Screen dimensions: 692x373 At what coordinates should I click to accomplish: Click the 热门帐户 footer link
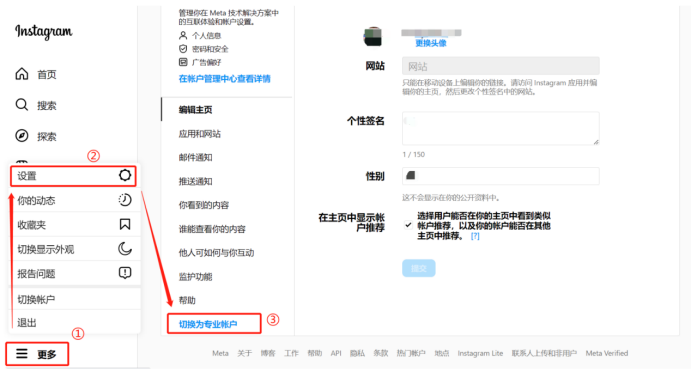coord(411,353)
